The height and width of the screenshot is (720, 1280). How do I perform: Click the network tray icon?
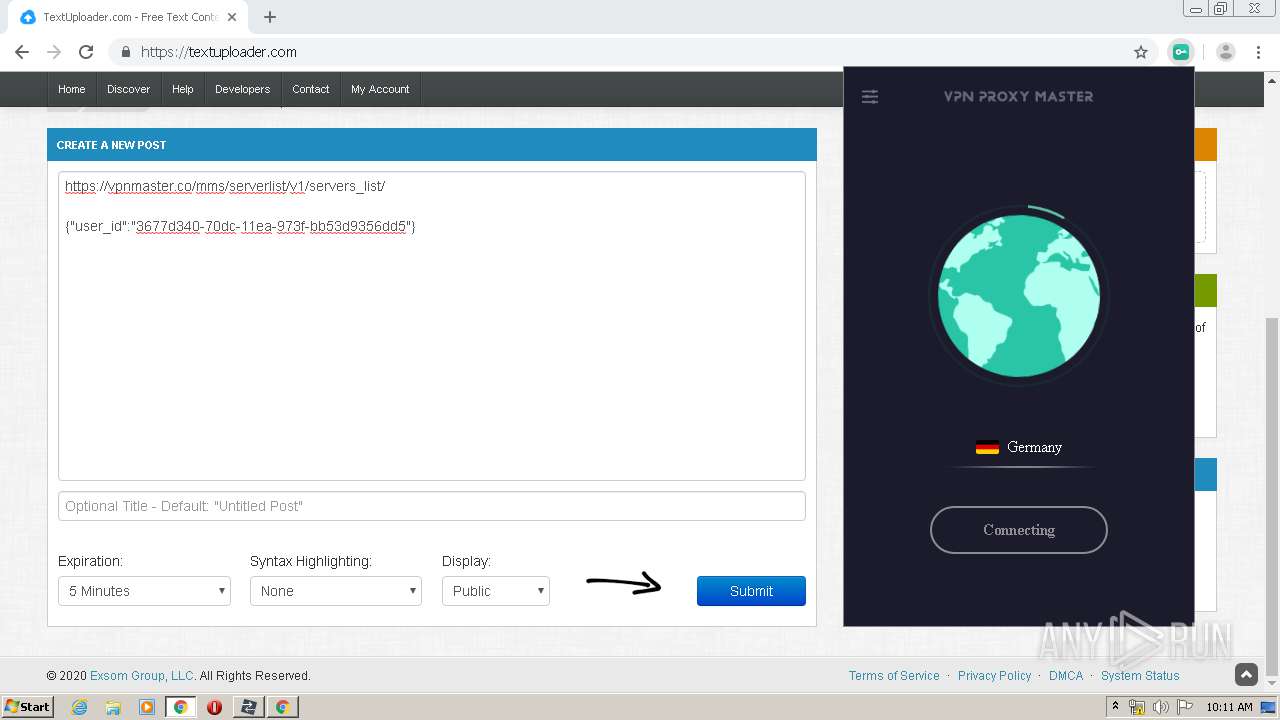[1137, 707]
